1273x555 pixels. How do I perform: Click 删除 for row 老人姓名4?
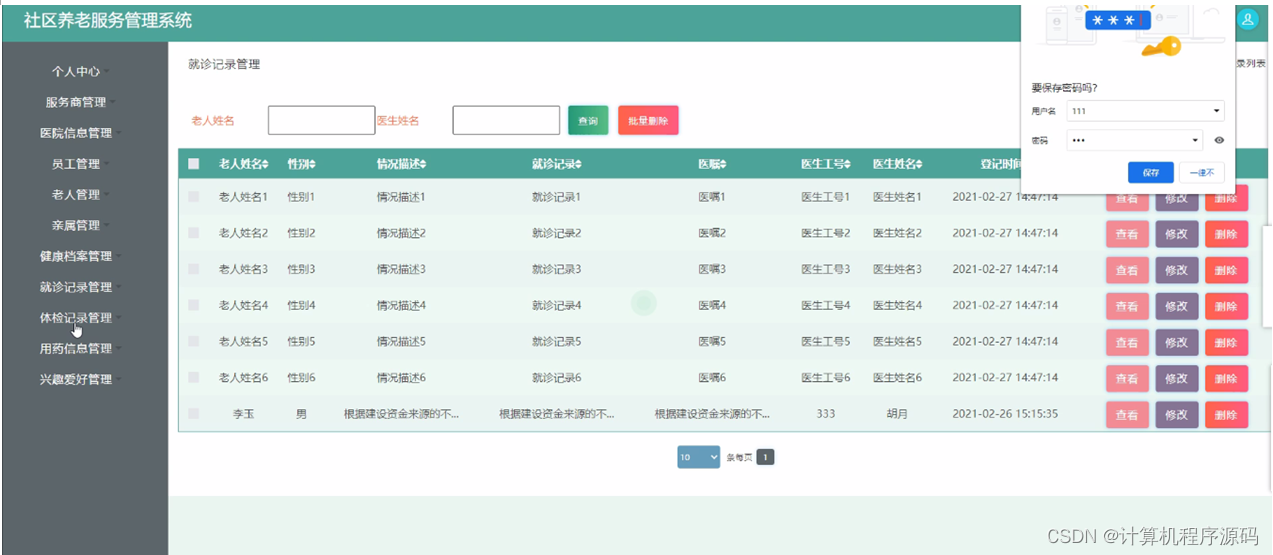pos(1227,306)
